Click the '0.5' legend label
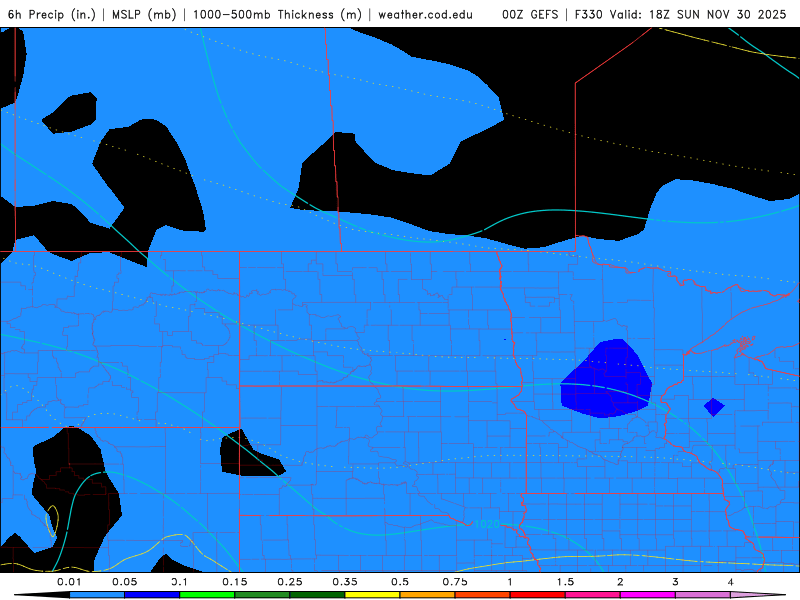Screen dimensions: 800x600 click(x=400, y=582)
